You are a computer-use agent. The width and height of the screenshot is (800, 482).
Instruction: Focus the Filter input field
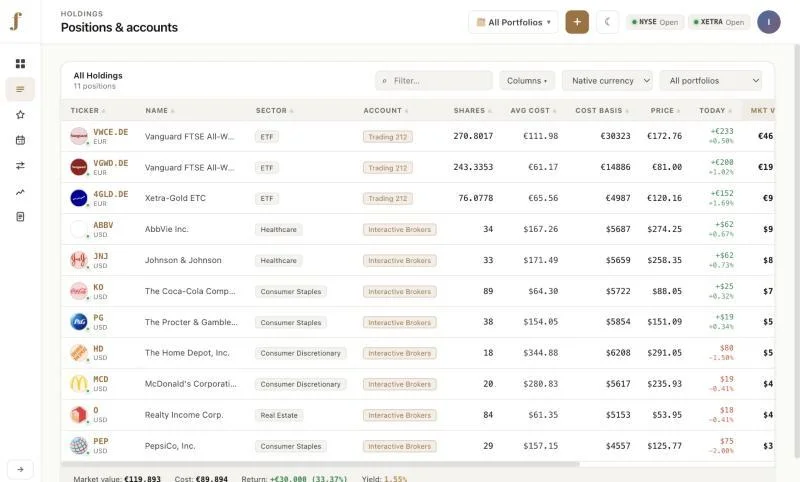pyautogui.click(x=434, y=81)
